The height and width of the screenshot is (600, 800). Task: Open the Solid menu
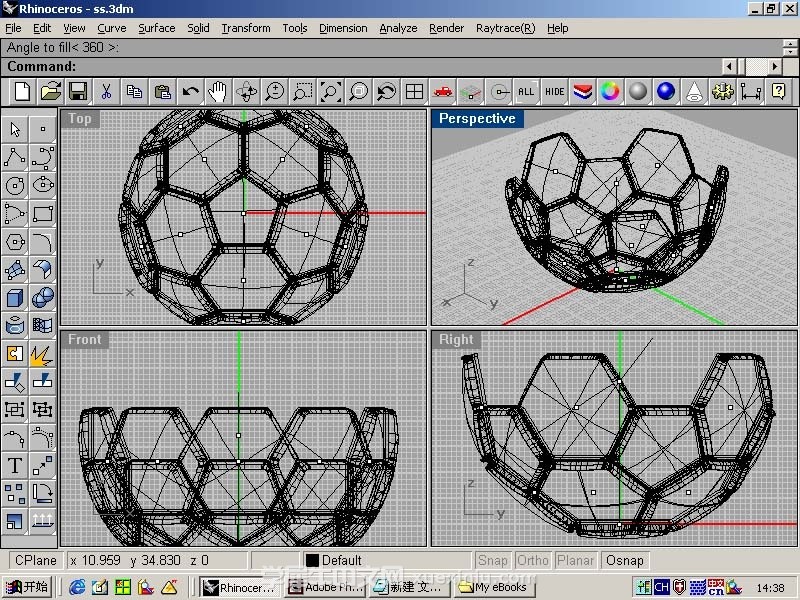(198, 28)
